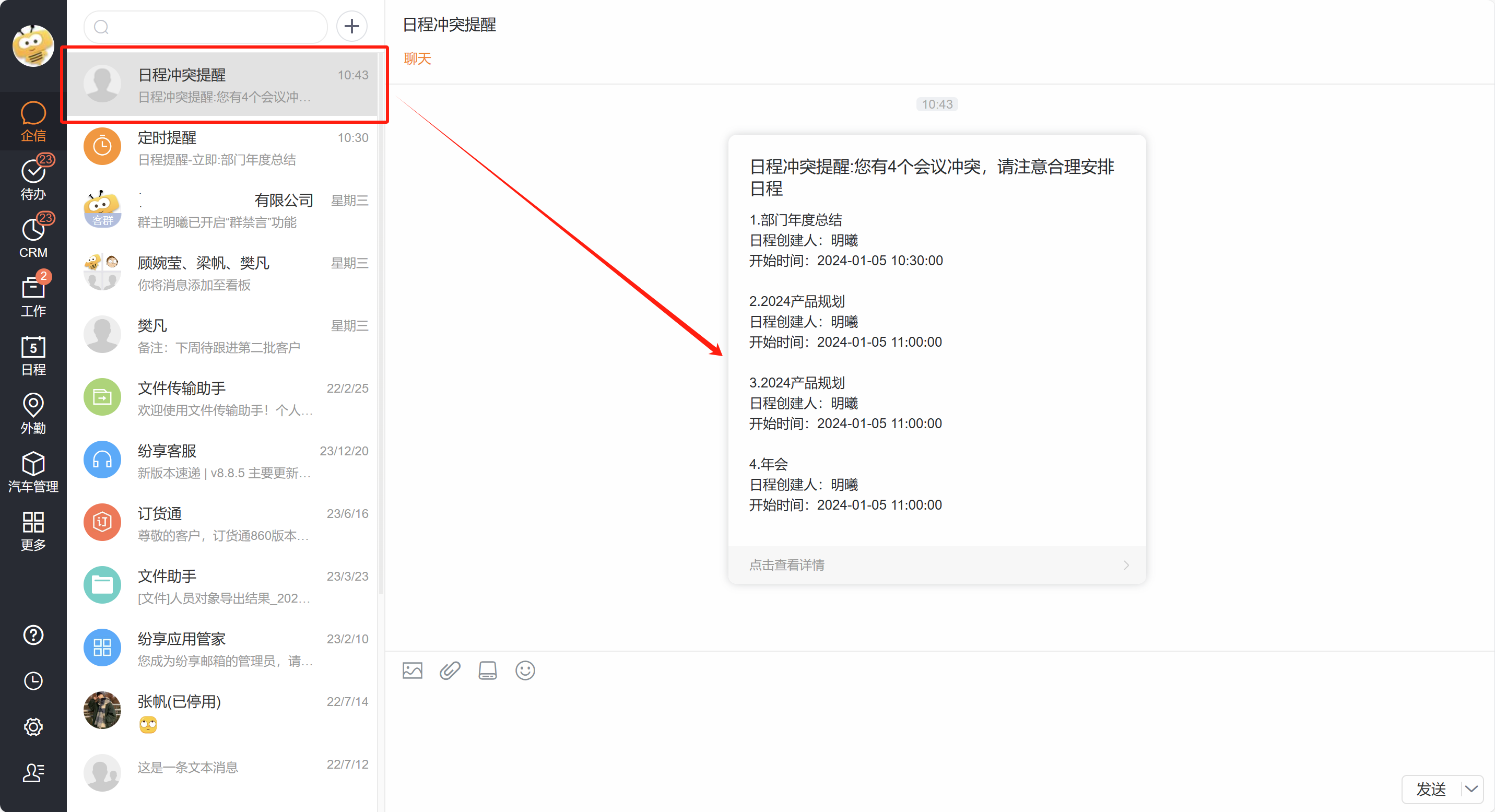This screenshot has height=812, width=1495.
Task: Open the 外勤 field-work section
Action: [x=33, y=414]
